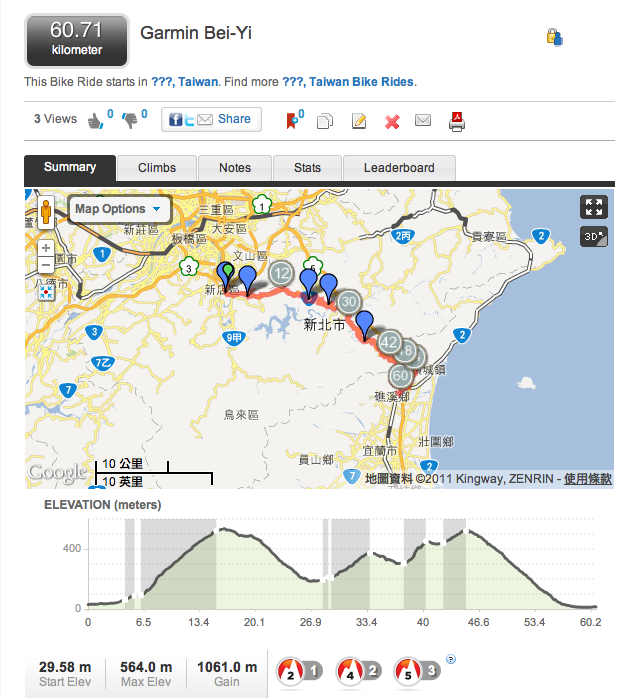Click the privacy lock icon
This screenshot has width=621, height=698.
pyautogui.click(x=554, y=37)
